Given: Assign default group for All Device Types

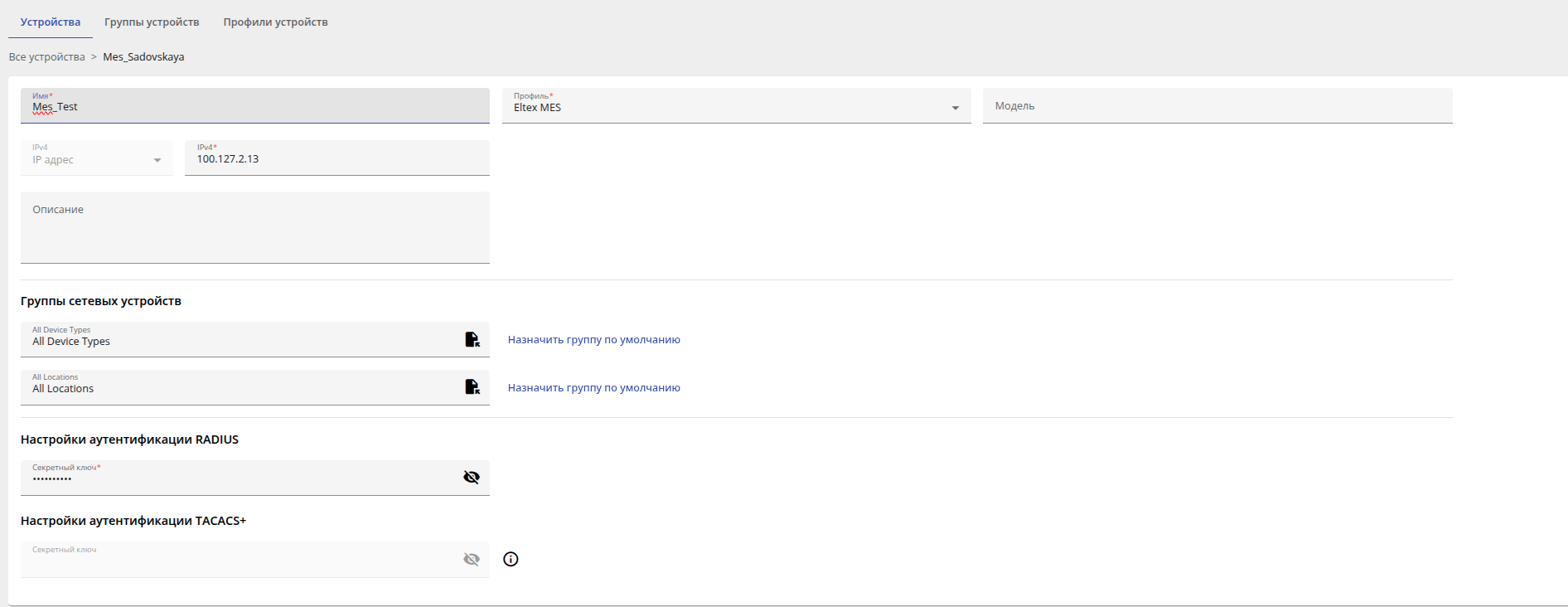Looking at the screenshot, I should pyautogui.click(x=593, y=340).
